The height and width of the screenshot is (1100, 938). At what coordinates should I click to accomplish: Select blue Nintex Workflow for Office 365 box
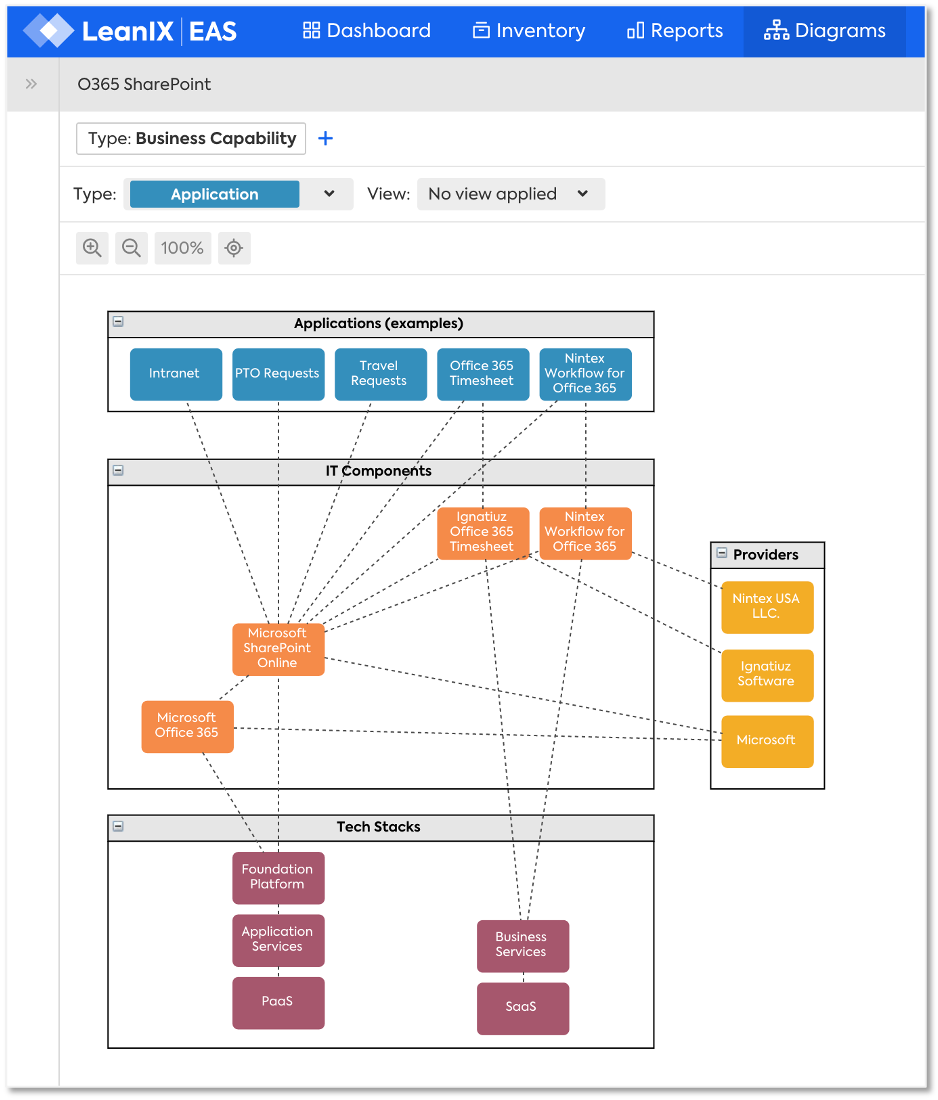tap(586, 374)
